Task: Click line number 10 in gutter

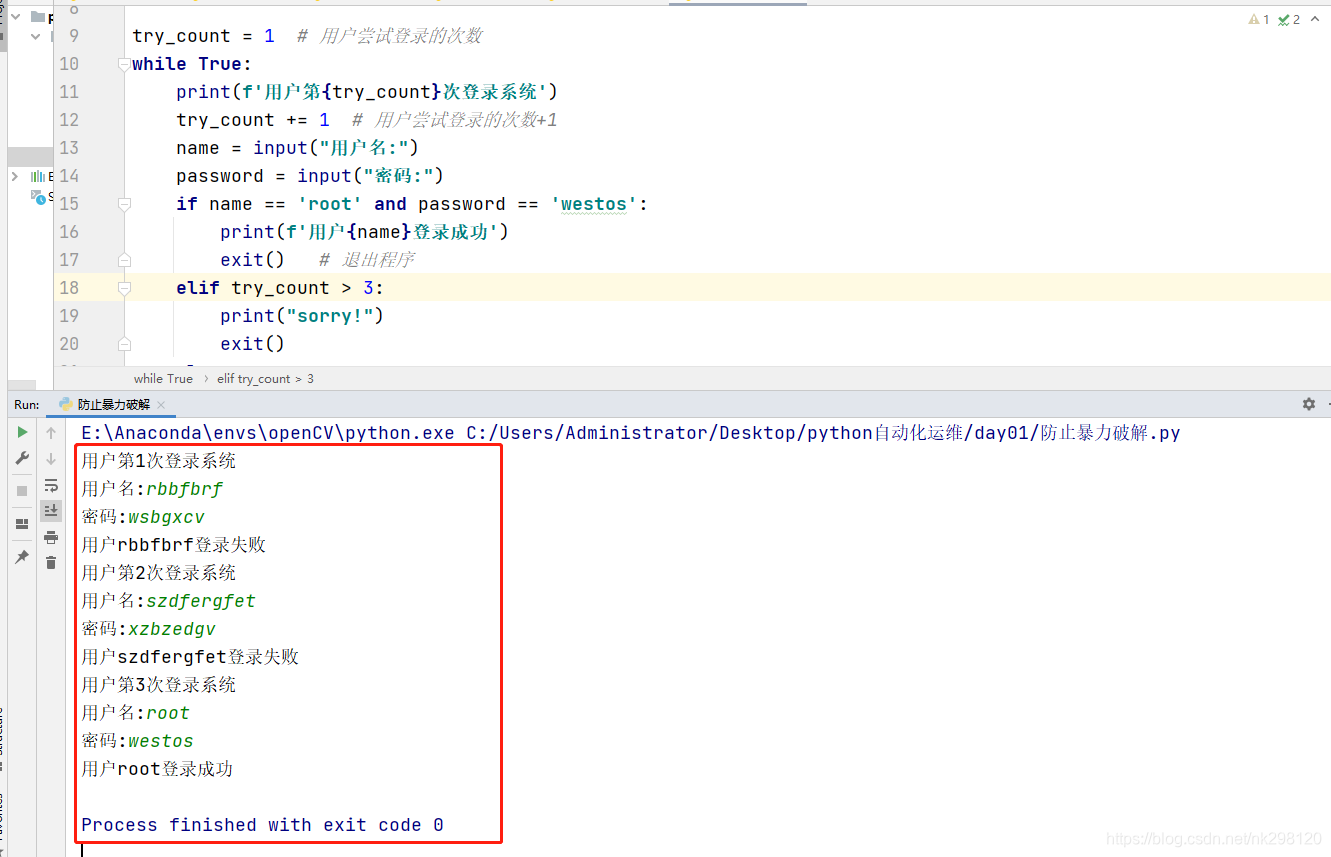Action: point(68,64)
